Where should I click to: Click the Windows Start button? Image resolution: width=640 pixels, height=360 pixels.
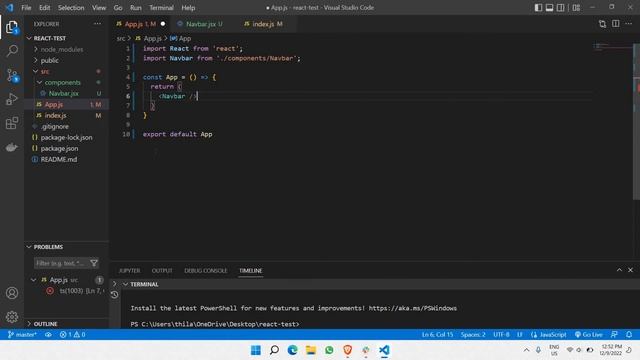[x=256, y=350]
